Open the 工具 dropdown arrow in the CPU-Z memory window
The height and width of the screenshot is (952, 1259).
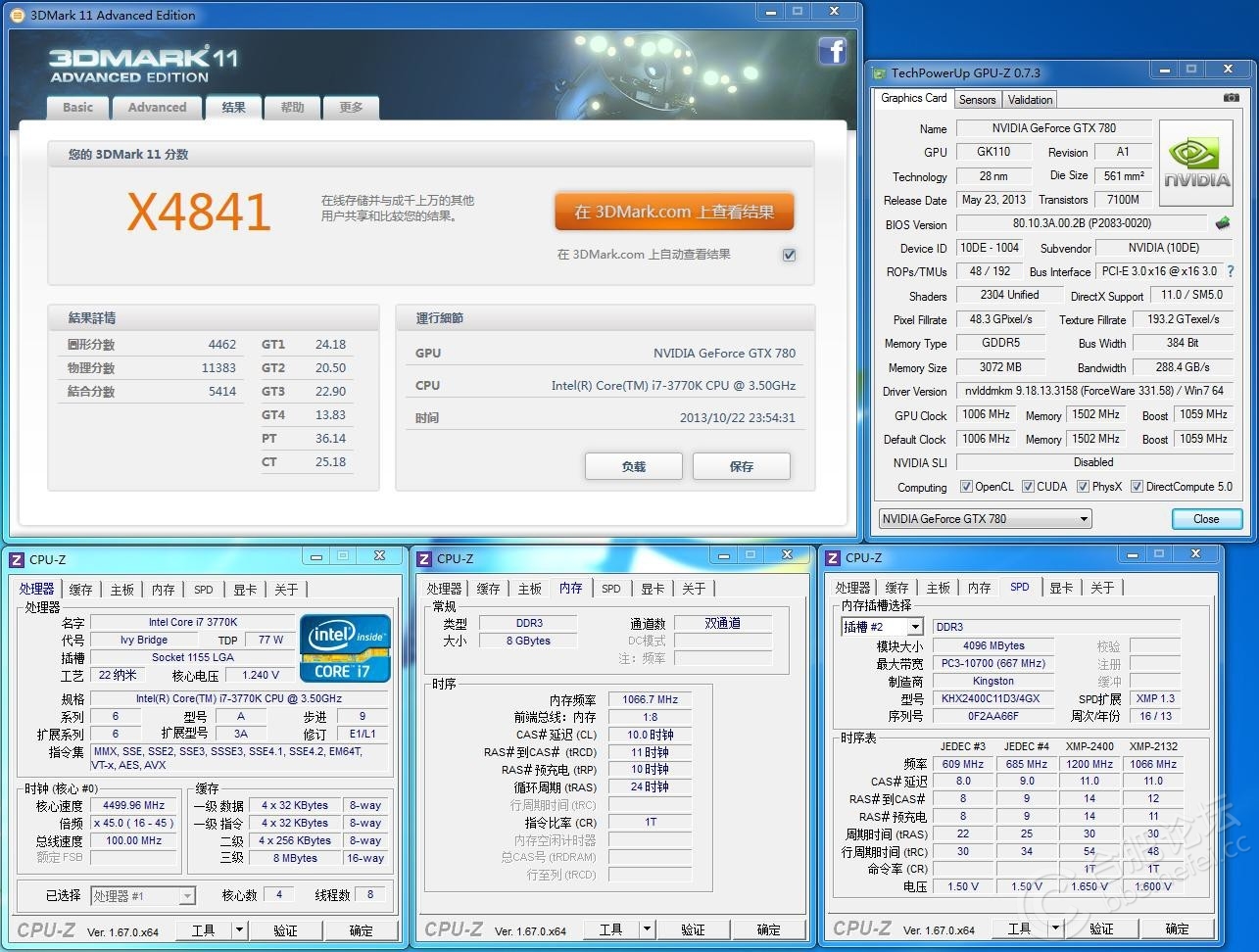(x=646, y=928)
